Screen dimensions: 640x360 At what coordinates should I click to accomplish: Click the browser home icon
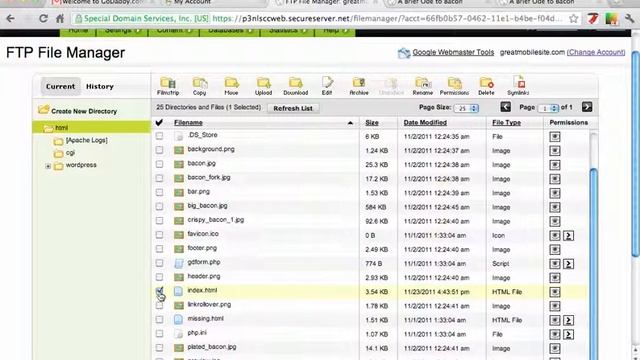[x=60, y=19]
